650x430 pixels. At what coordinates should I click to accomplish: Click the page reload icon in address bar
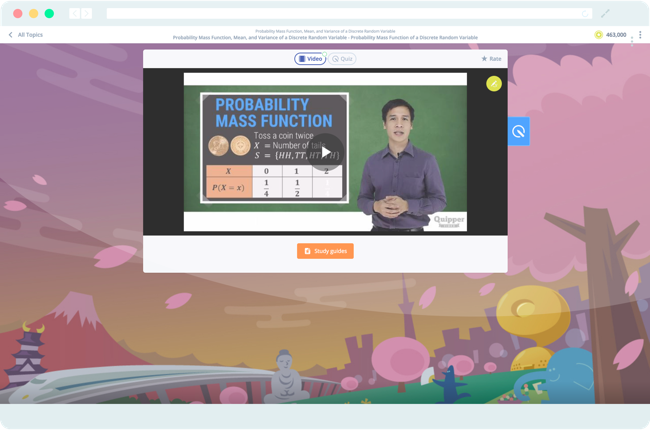[x=585, y=14]
